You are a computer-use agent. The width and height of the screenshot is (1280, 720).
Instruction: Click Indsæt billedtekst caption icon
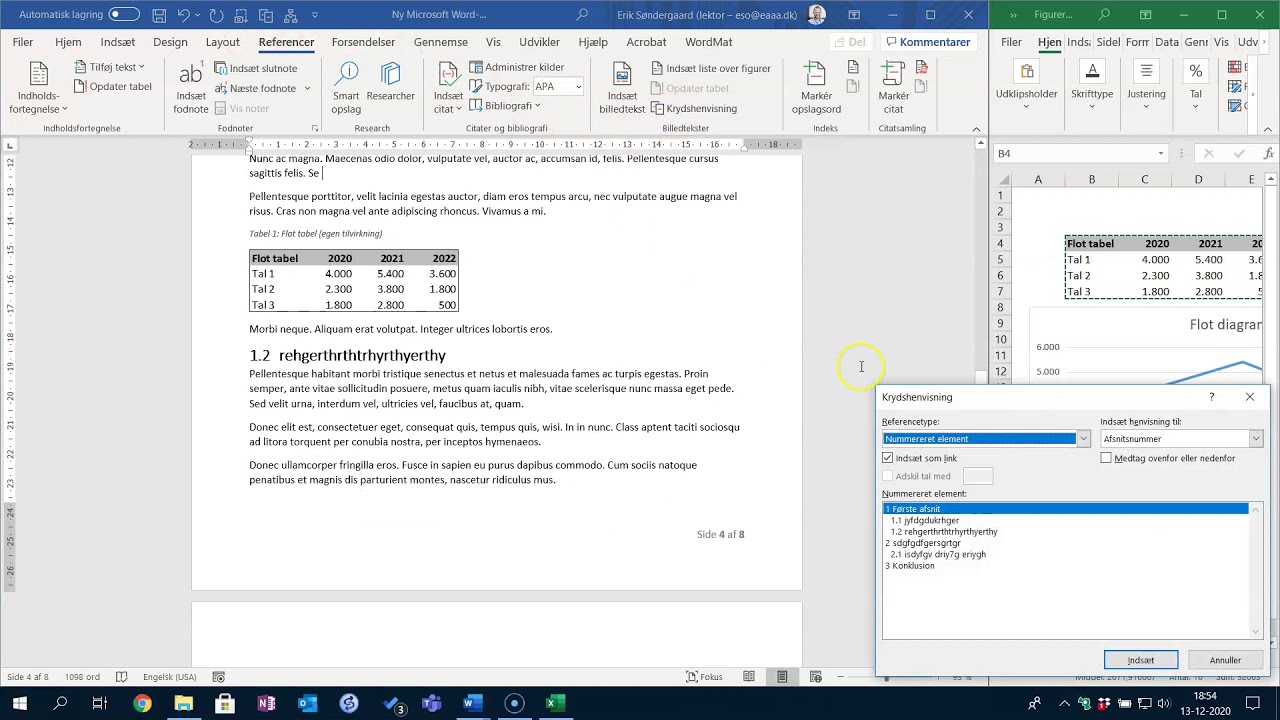(x=622, y=88)
